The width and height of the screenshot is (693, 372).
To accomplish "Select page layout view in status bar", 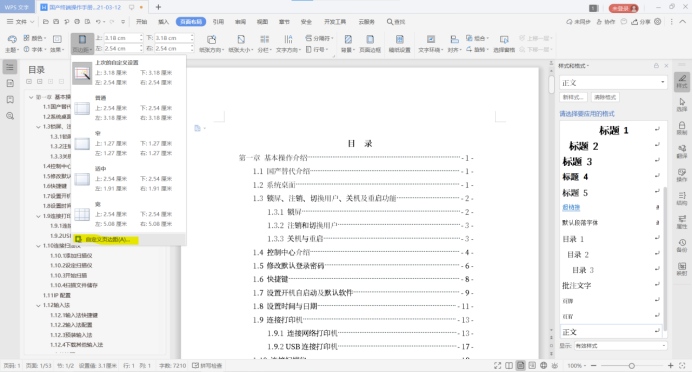I will pos(520,365).
